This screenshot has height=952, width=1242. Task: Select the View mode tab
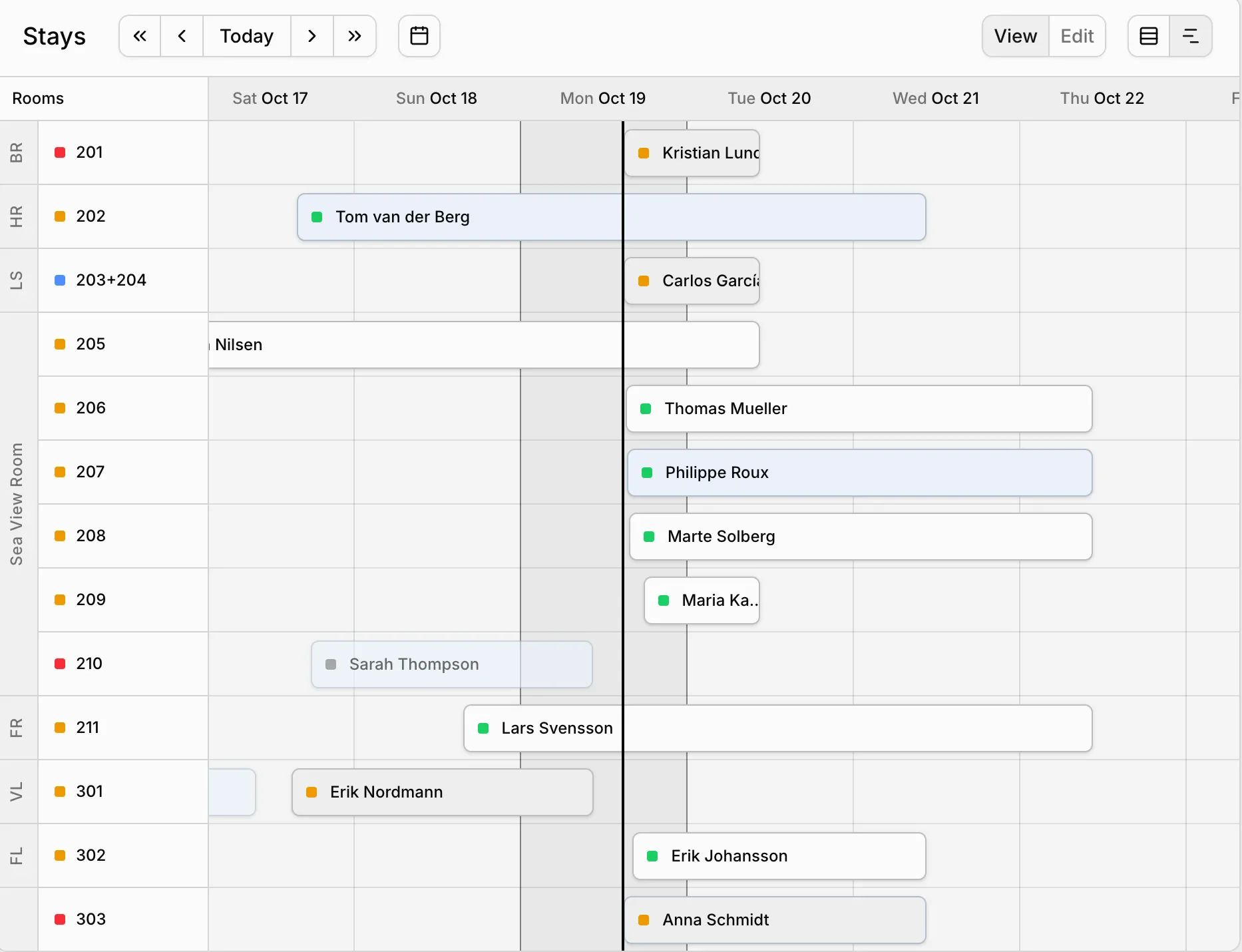(x=1016, y=36)
